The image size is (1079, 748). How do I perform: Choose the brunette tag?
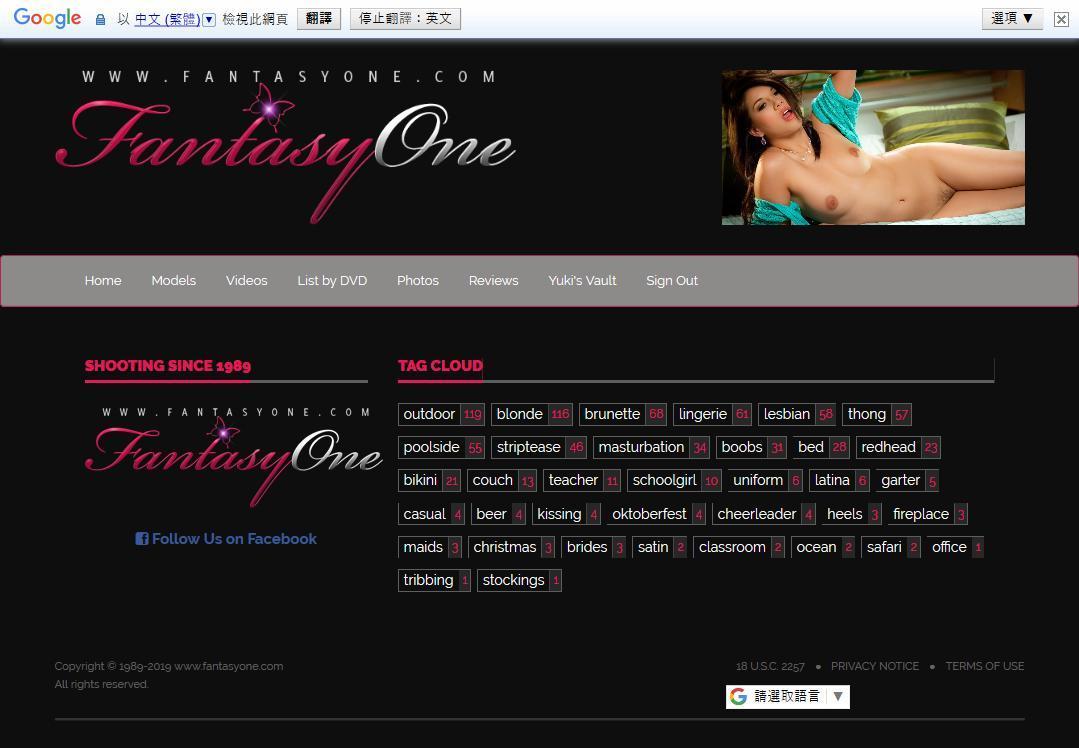(623, 414)
